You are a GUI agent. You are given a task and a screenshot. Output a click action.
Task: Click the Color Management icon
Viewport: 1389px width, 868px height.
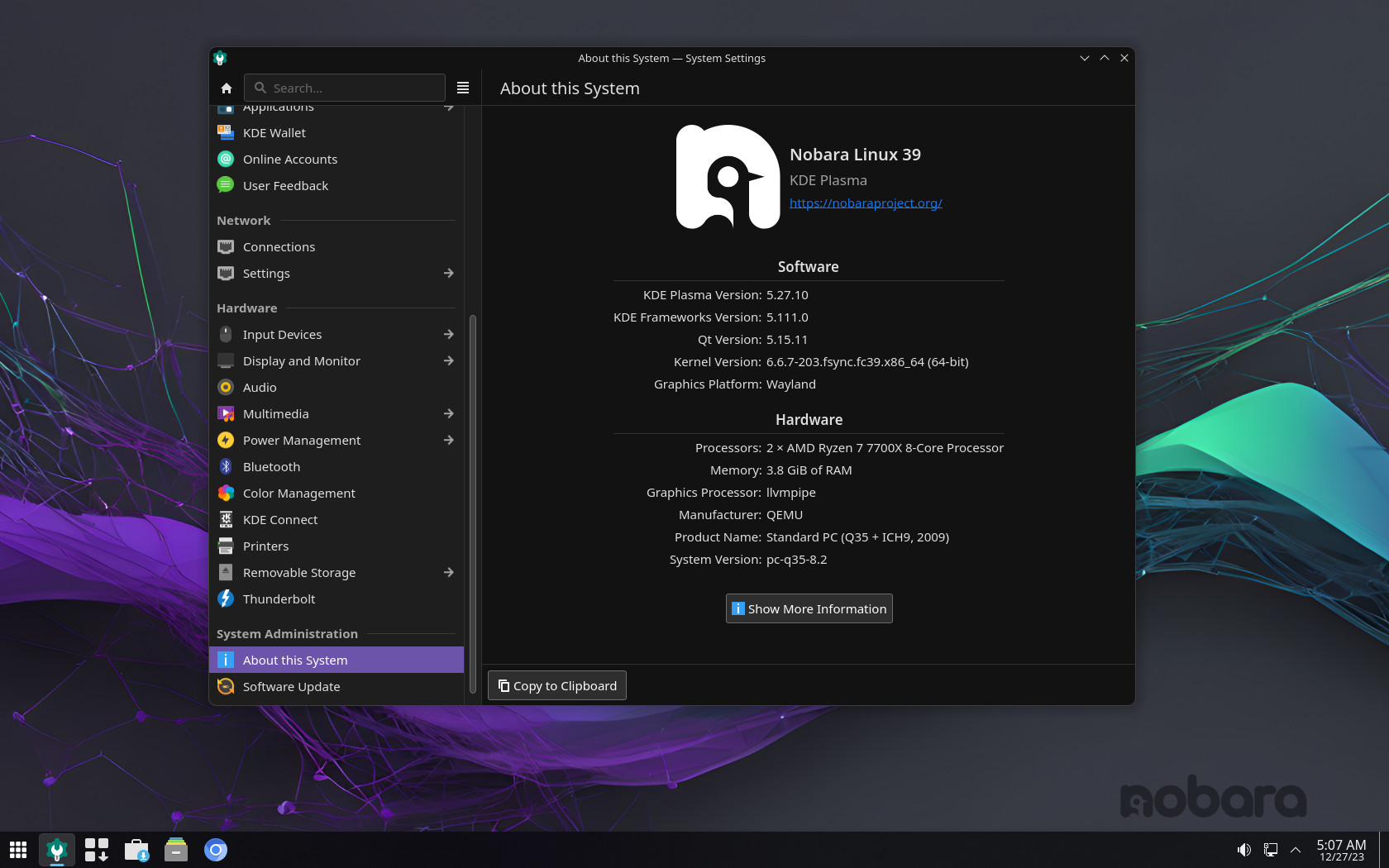[x=226, y=493]
